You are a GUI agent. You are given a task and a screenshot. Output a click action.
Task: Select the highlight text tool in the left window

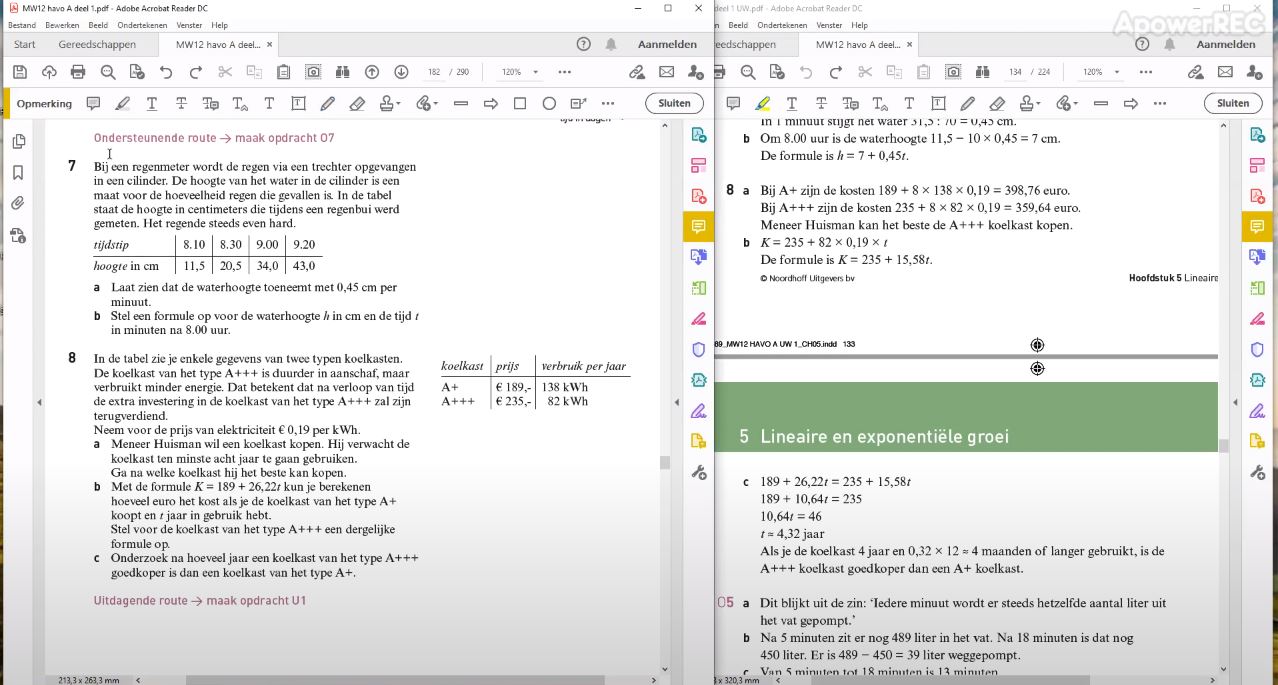(122, 103)
